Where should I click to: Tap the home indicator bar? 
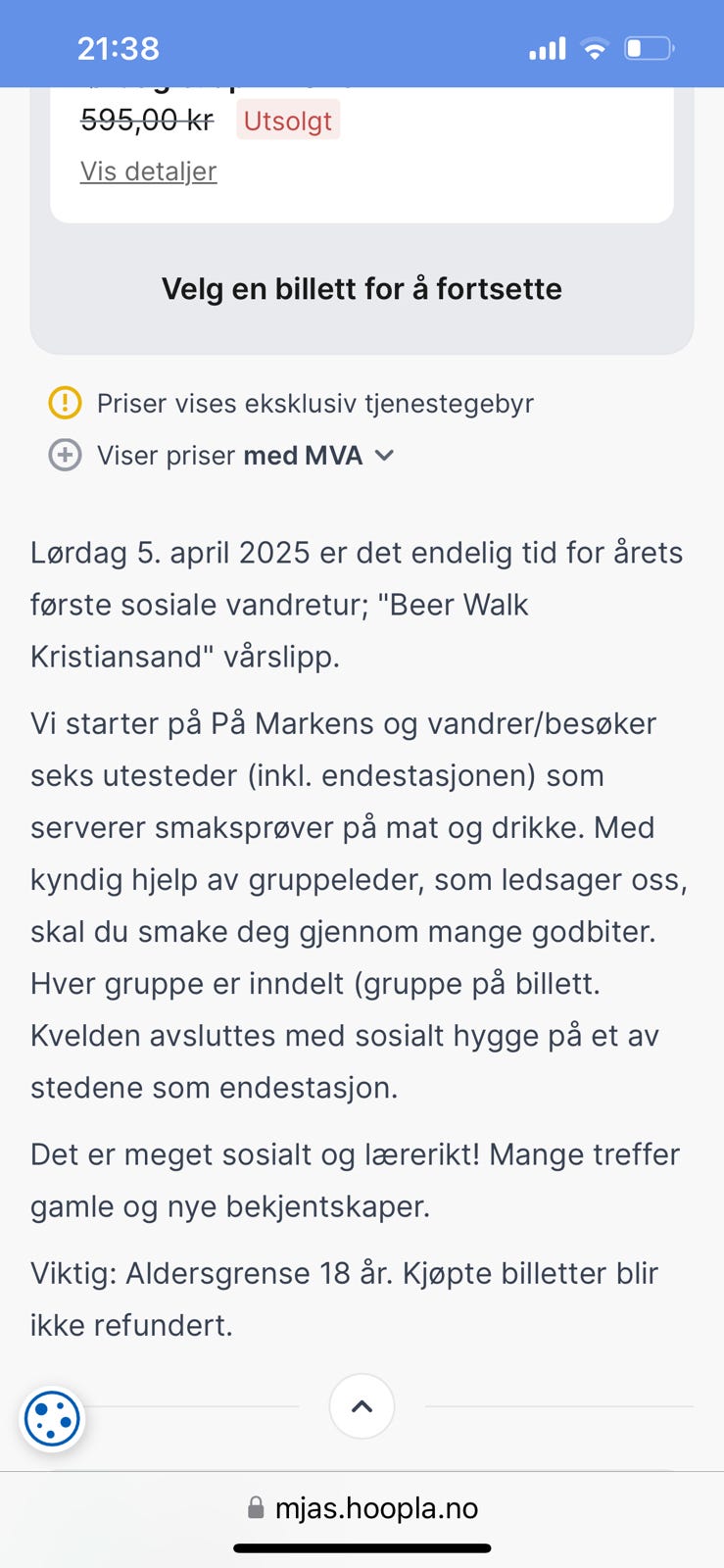click(x=362, y=1548)
